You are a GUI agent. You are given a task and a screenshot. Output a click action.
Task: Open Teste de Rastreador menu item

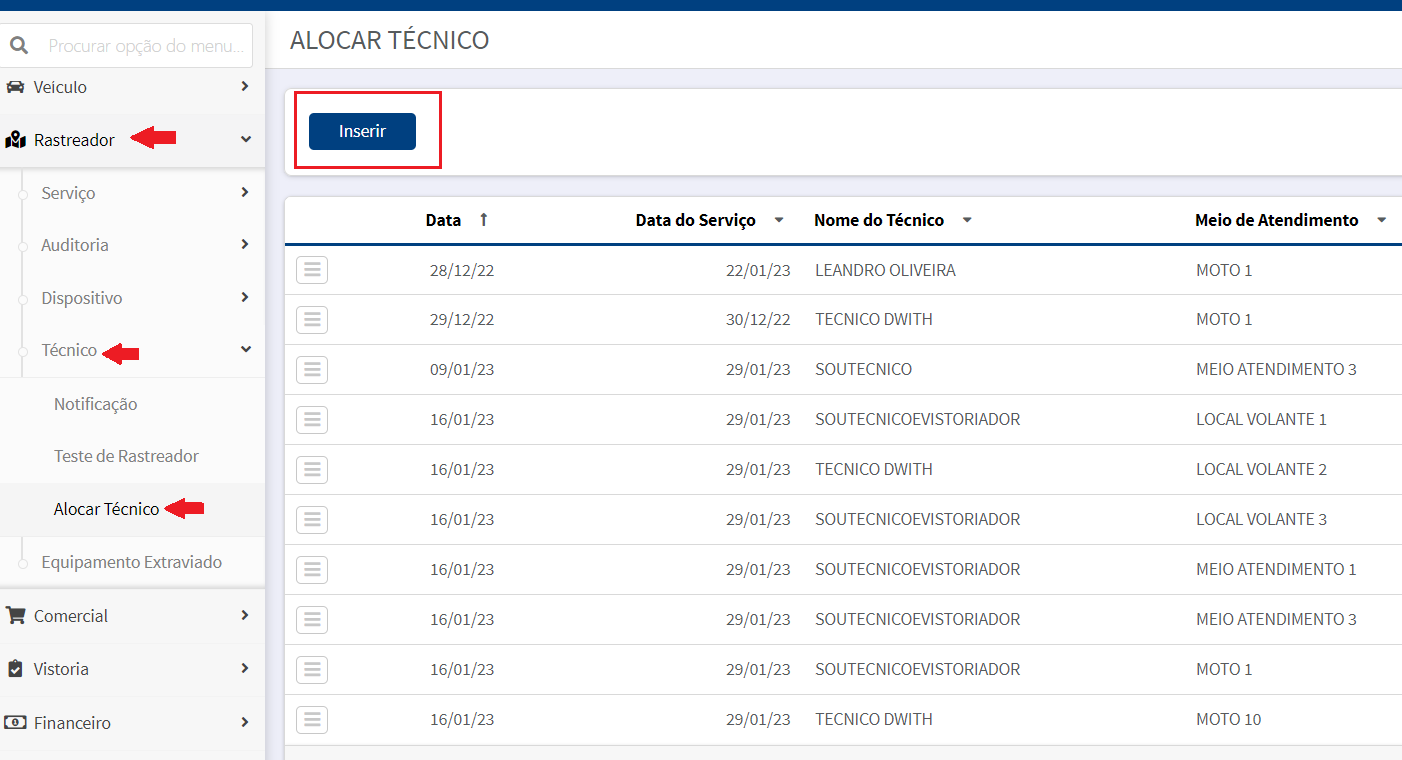(126, 456)
